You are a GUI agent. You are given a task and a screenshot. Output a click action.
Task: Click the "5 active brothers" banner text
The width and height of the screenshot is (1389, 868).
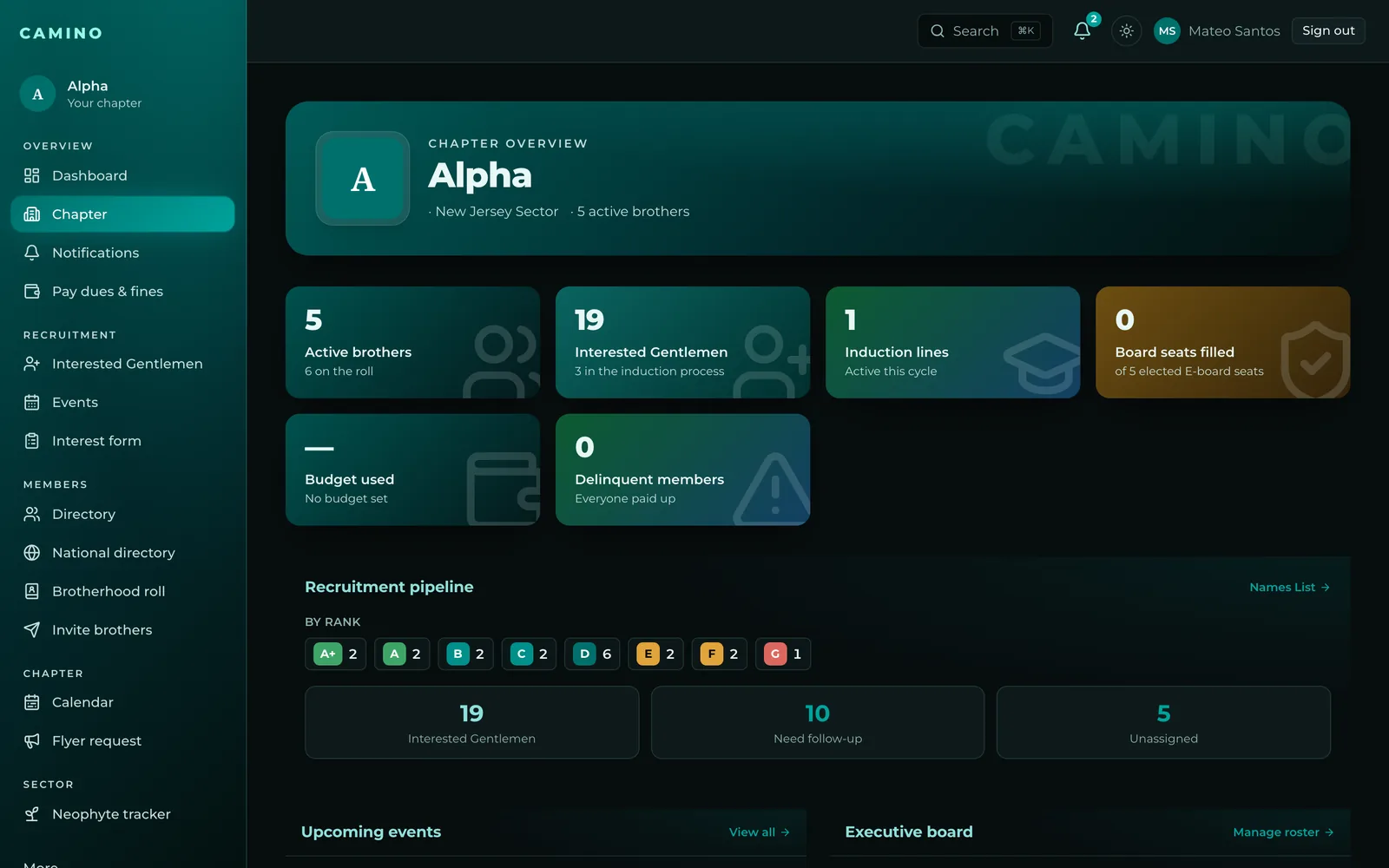[x=633, y=212]
